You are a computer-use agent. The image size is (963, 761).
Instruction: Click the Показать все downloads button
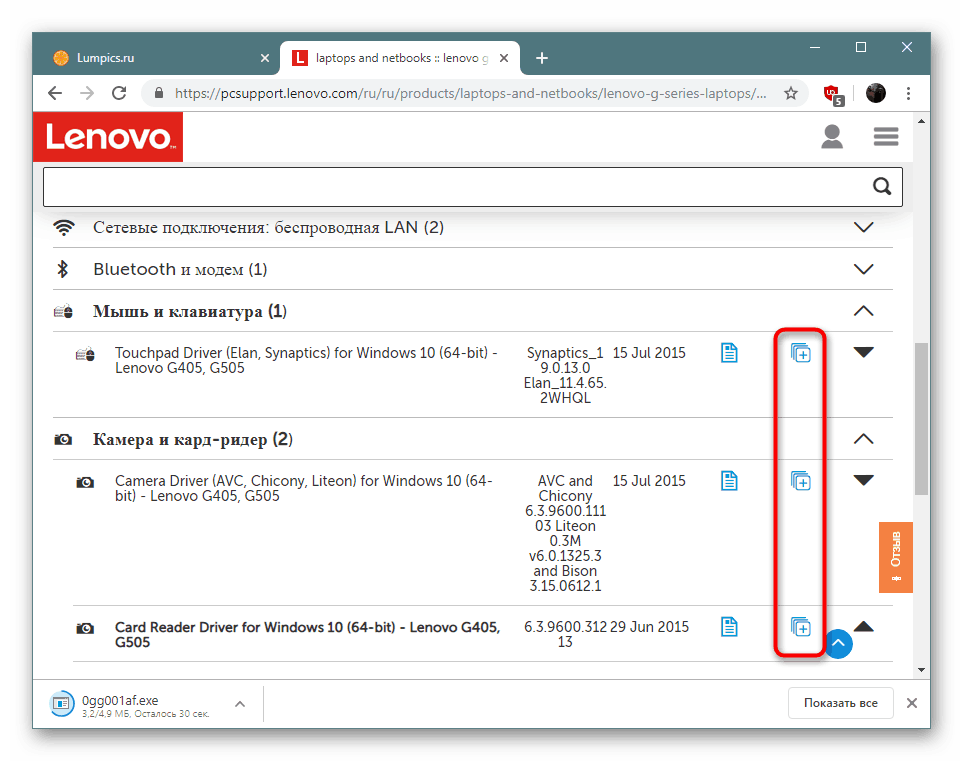[x=840, y=703]
